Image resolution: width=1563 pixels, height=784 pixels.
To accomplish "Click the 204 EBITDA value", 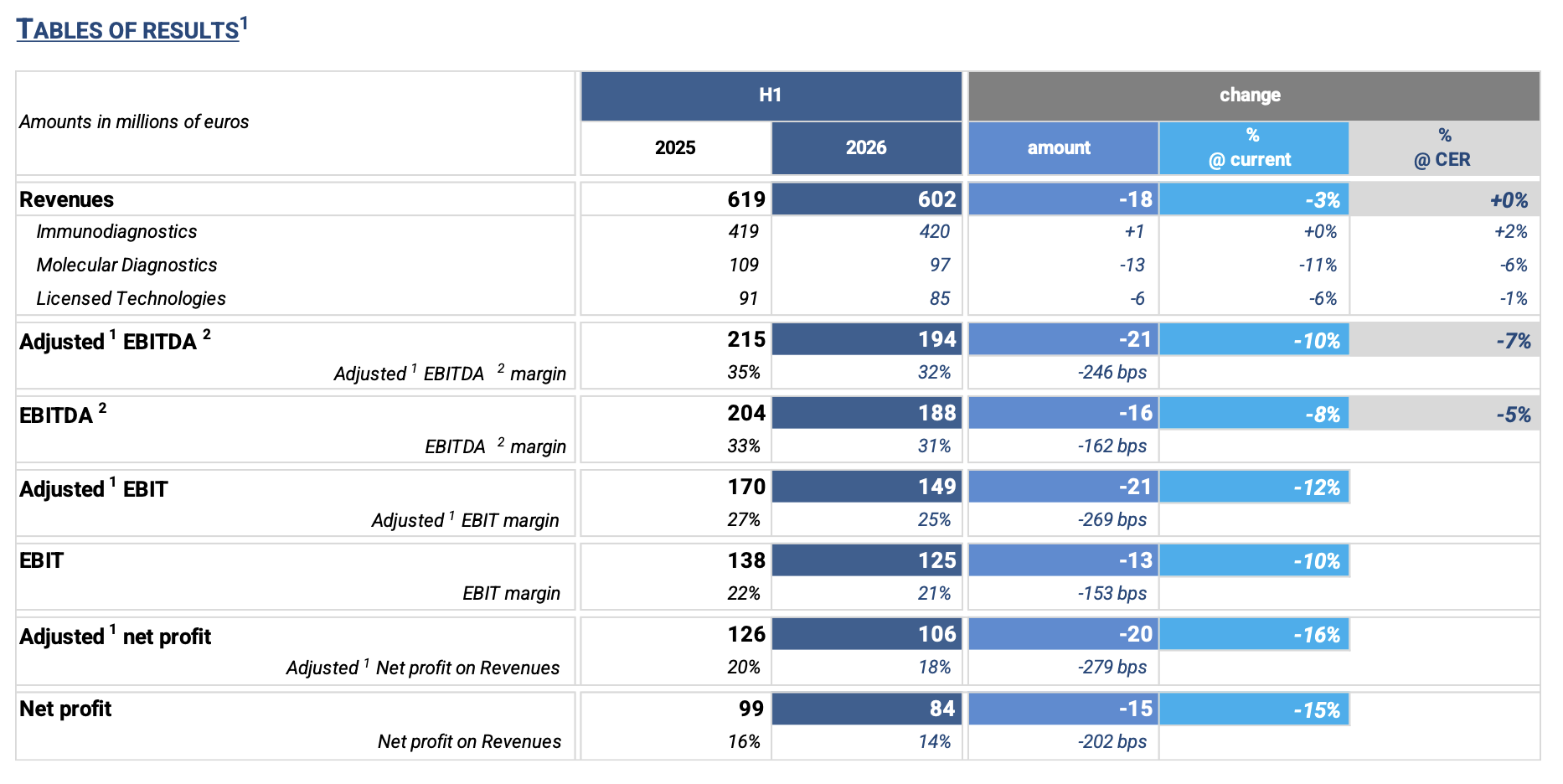I will click(x=746, y=413).
